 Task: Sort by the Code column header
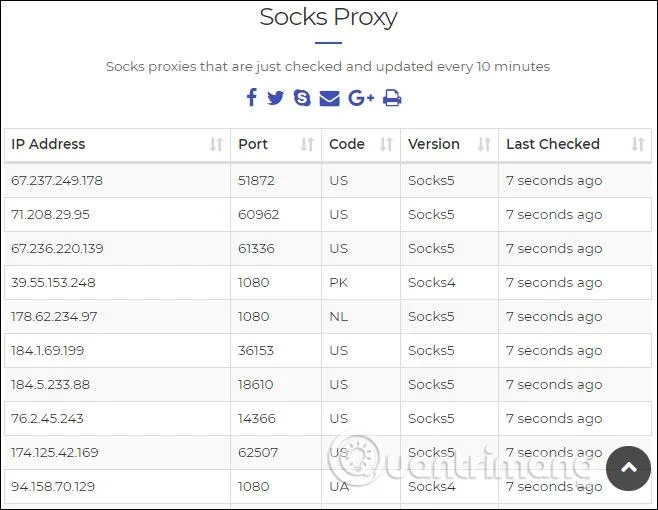point(361,144)
